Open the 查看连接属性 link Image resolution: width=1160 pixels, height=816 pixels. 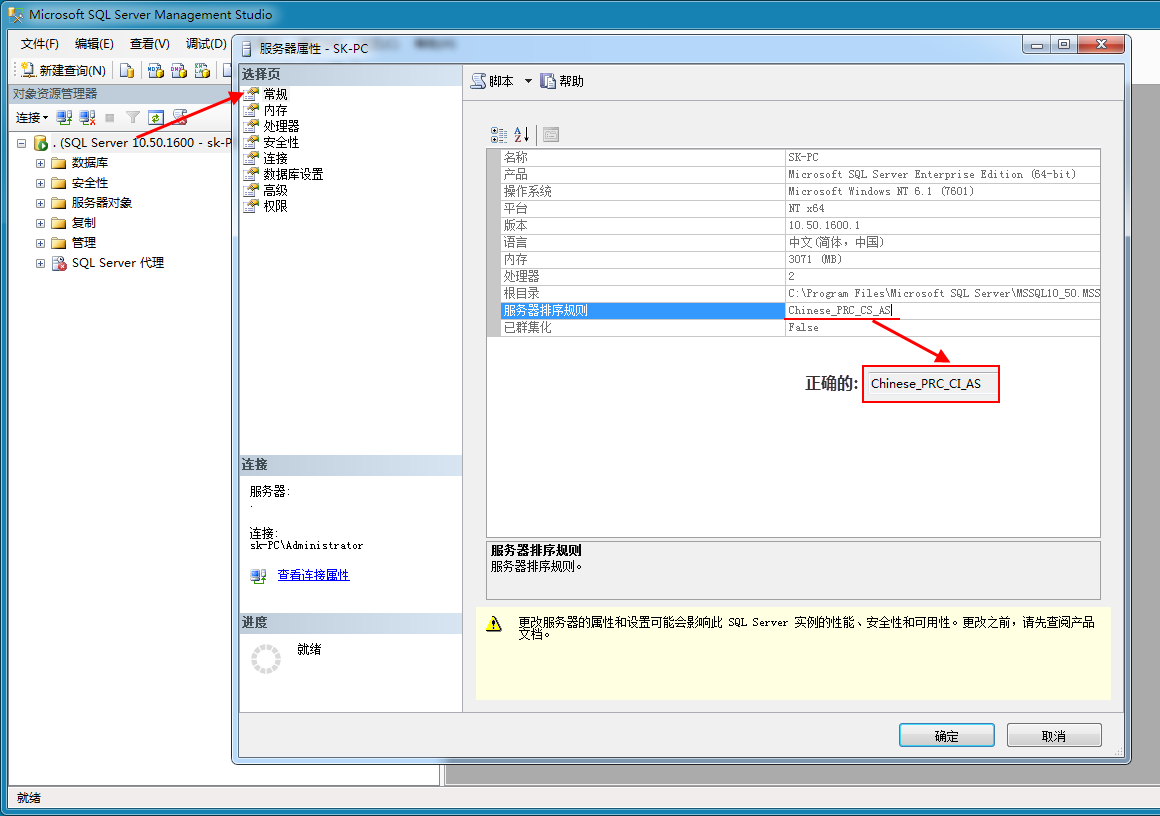pyautogui.click(x=313, y=575)
